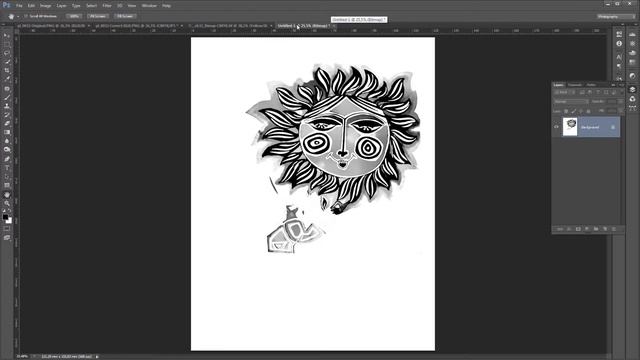
Task: Collapse the Layers panel with double arrows
Action: point(613,85)
